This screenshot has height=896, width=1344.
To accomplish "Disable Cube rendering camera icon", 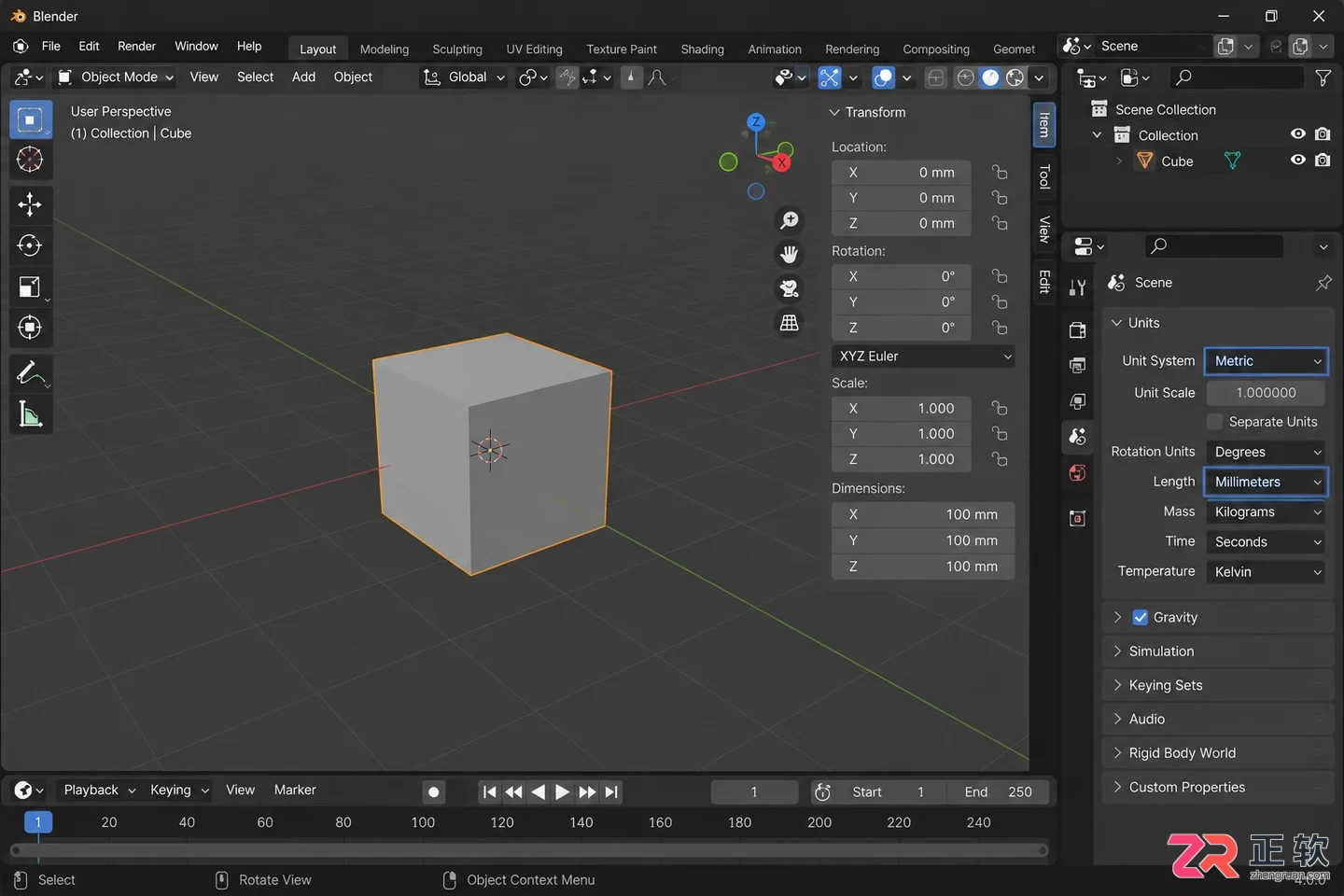I will click(x=1323, y=161).
